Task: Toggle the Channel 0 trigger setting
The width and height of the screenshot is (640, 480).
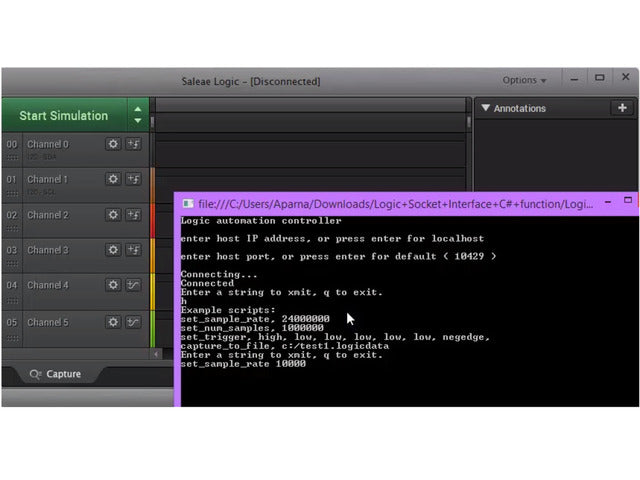Action: (x=133, y=144)
